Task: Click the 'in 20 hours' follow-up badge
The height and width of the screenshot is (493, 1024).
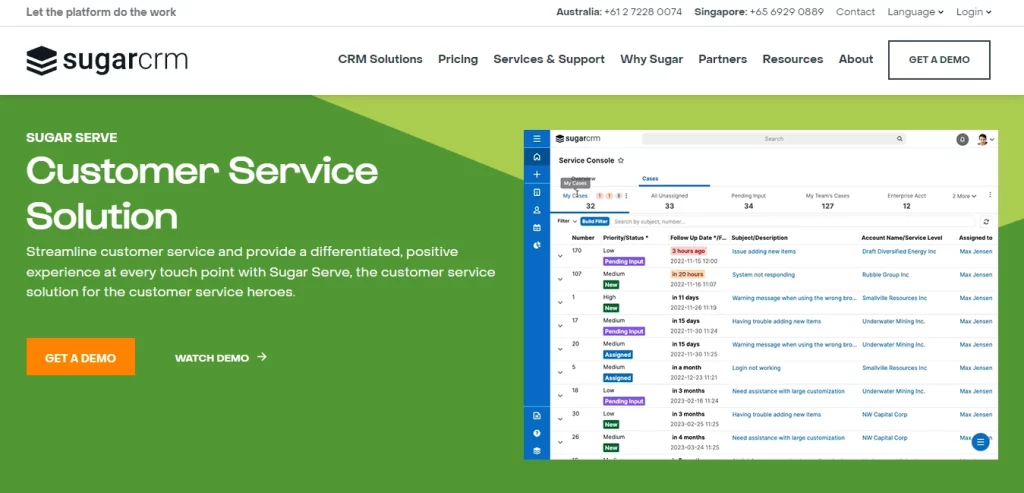Action: [688, 274]
